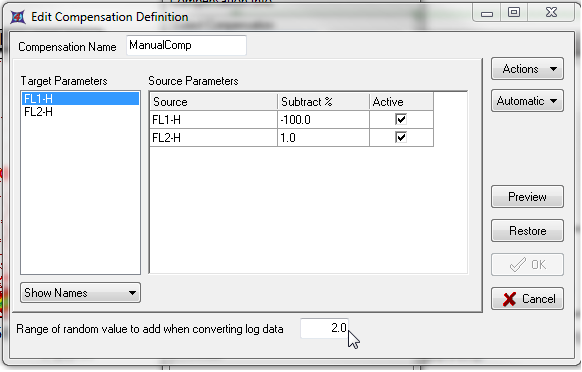This screenshot has width=582, height=372.
Task: Click the Cancel button
Action: [x=527, y=299]
